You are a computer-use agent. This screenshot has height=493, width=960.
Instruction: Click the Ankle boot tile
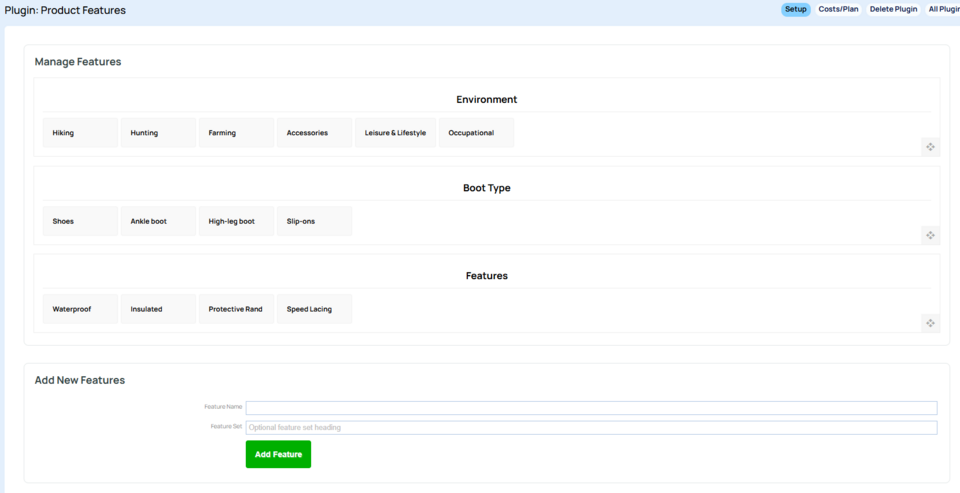(x=158, y=221)
